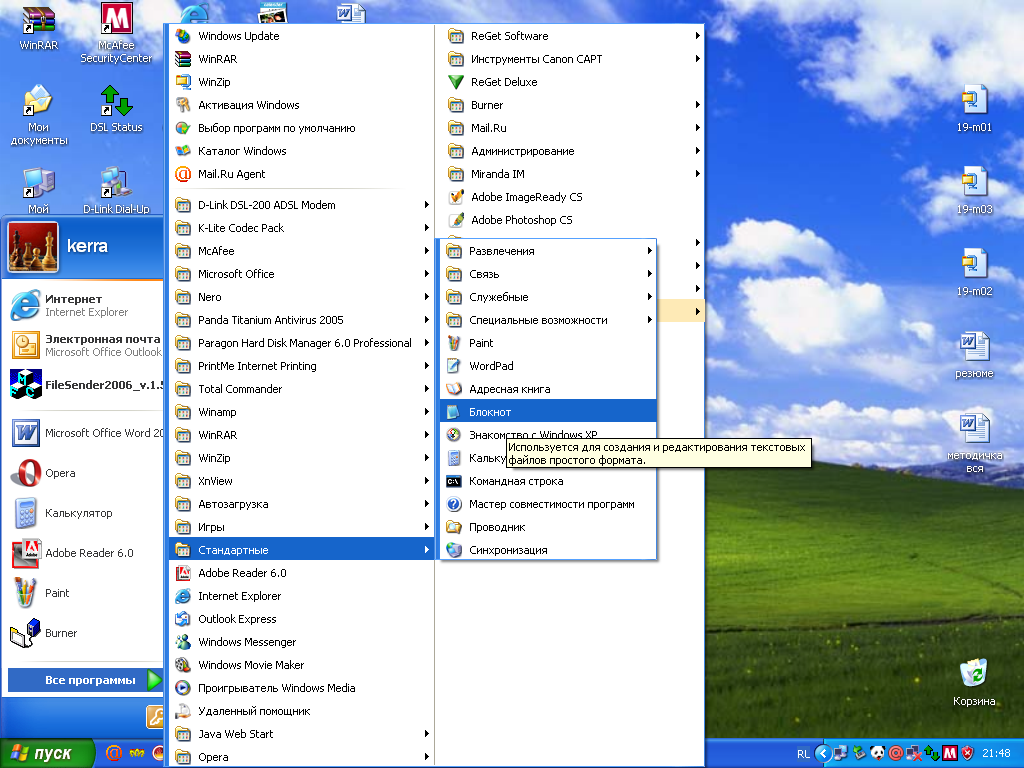Expand Total Commander submenu

[x=301, y=389]
